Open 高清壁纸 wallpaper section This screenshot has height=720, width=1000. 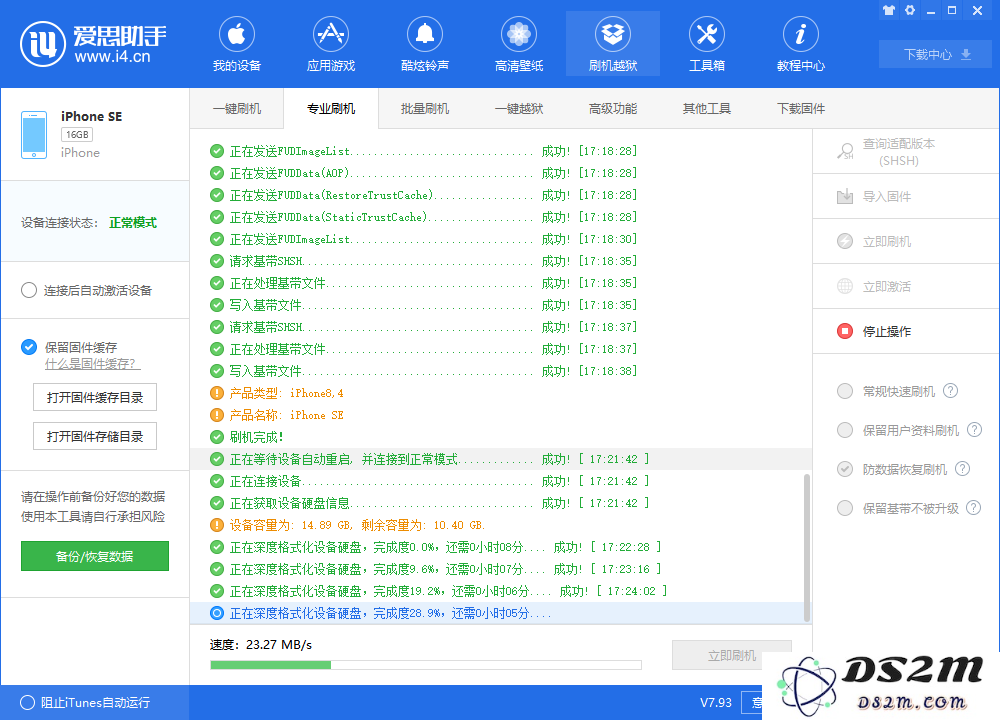tap(519, 44)
